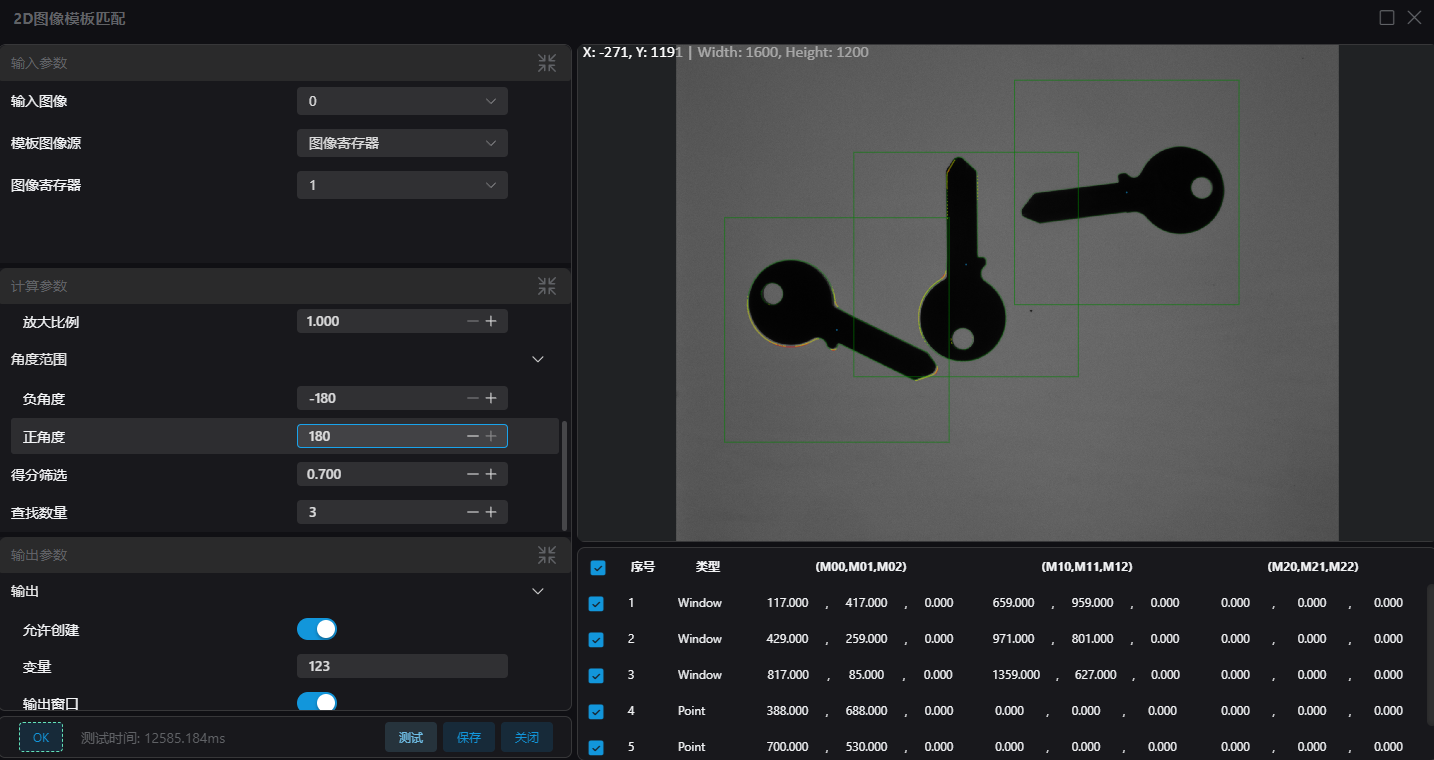Uncheck row 2 Window checkbox
The height and width of the screenshot is (760, 1434).
coord(596,640)
